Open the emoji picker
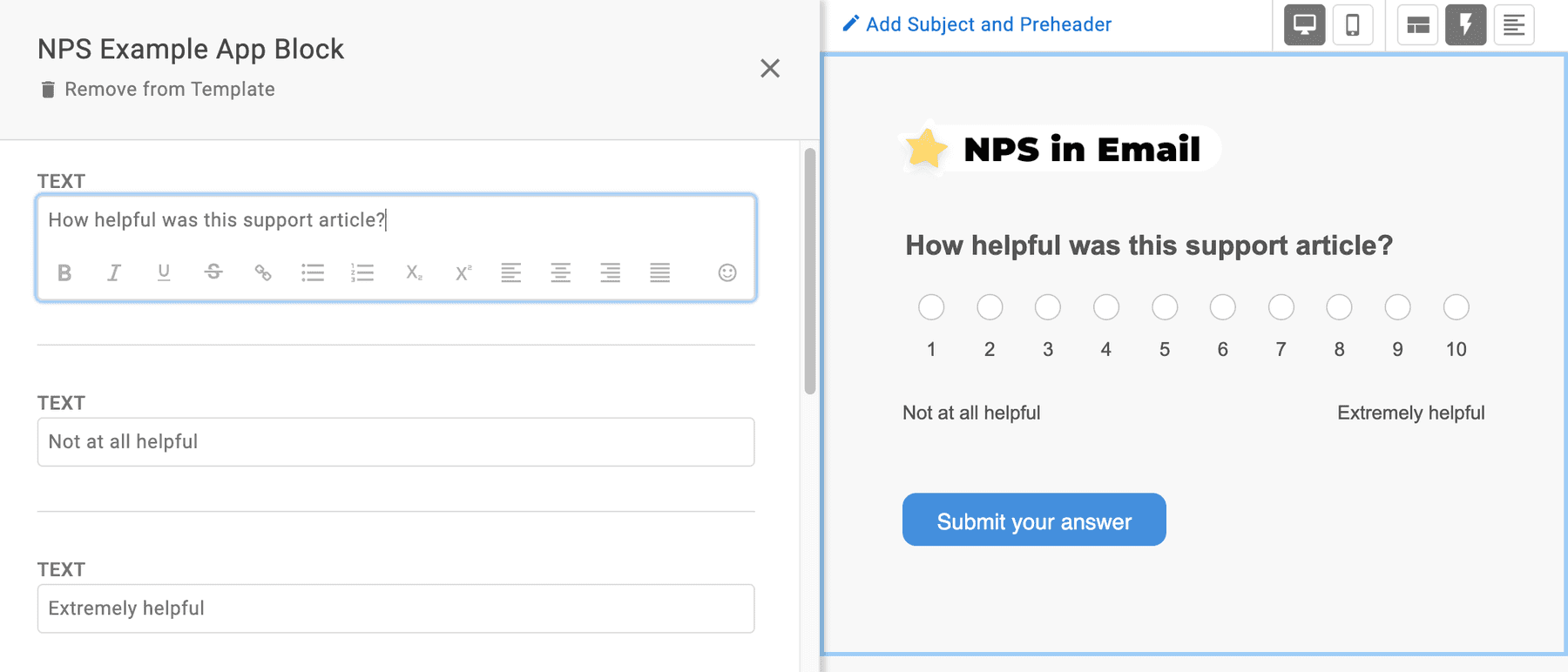The width and height of the screenshot is (1568, 672). click(727, 273)
